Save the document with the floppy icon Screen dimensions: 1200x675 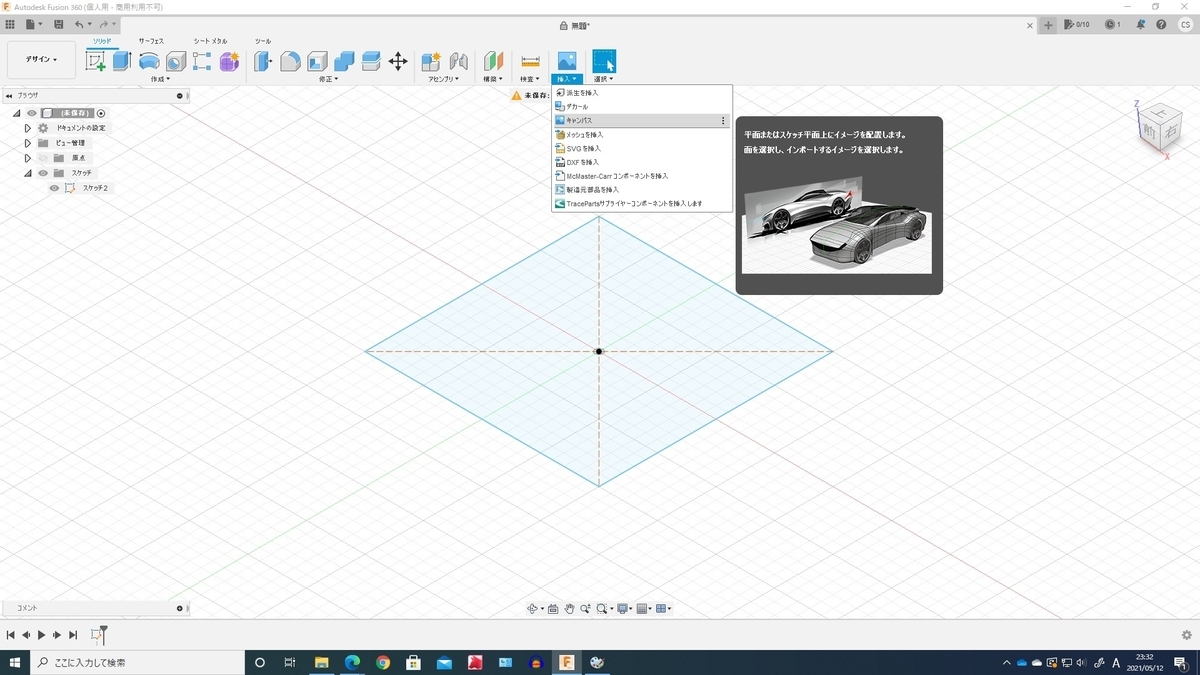pyautogui.click(x=59, y=24)
